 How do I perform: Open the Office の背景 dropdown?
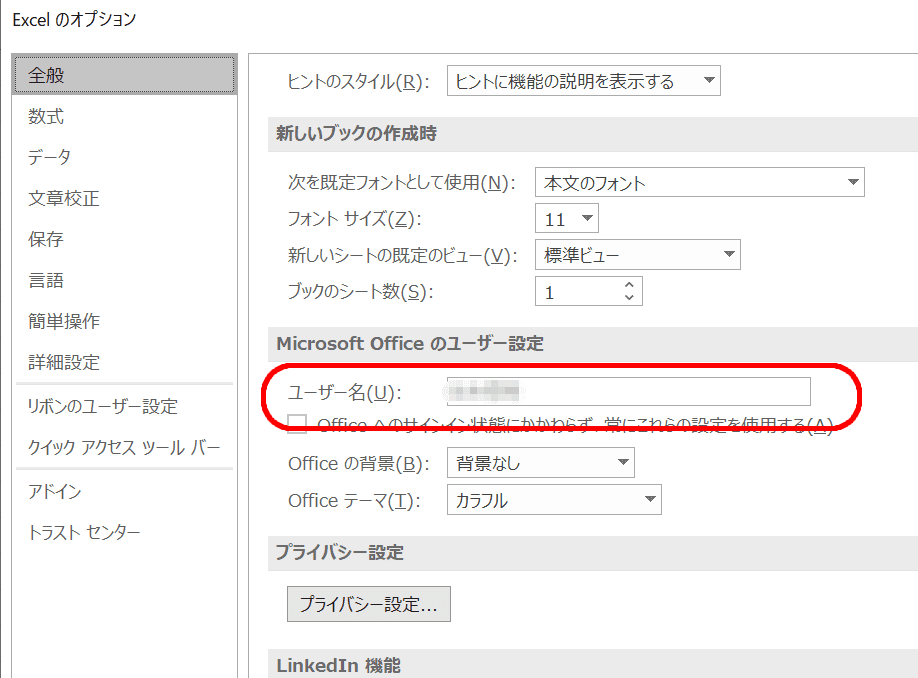point(541,463)
